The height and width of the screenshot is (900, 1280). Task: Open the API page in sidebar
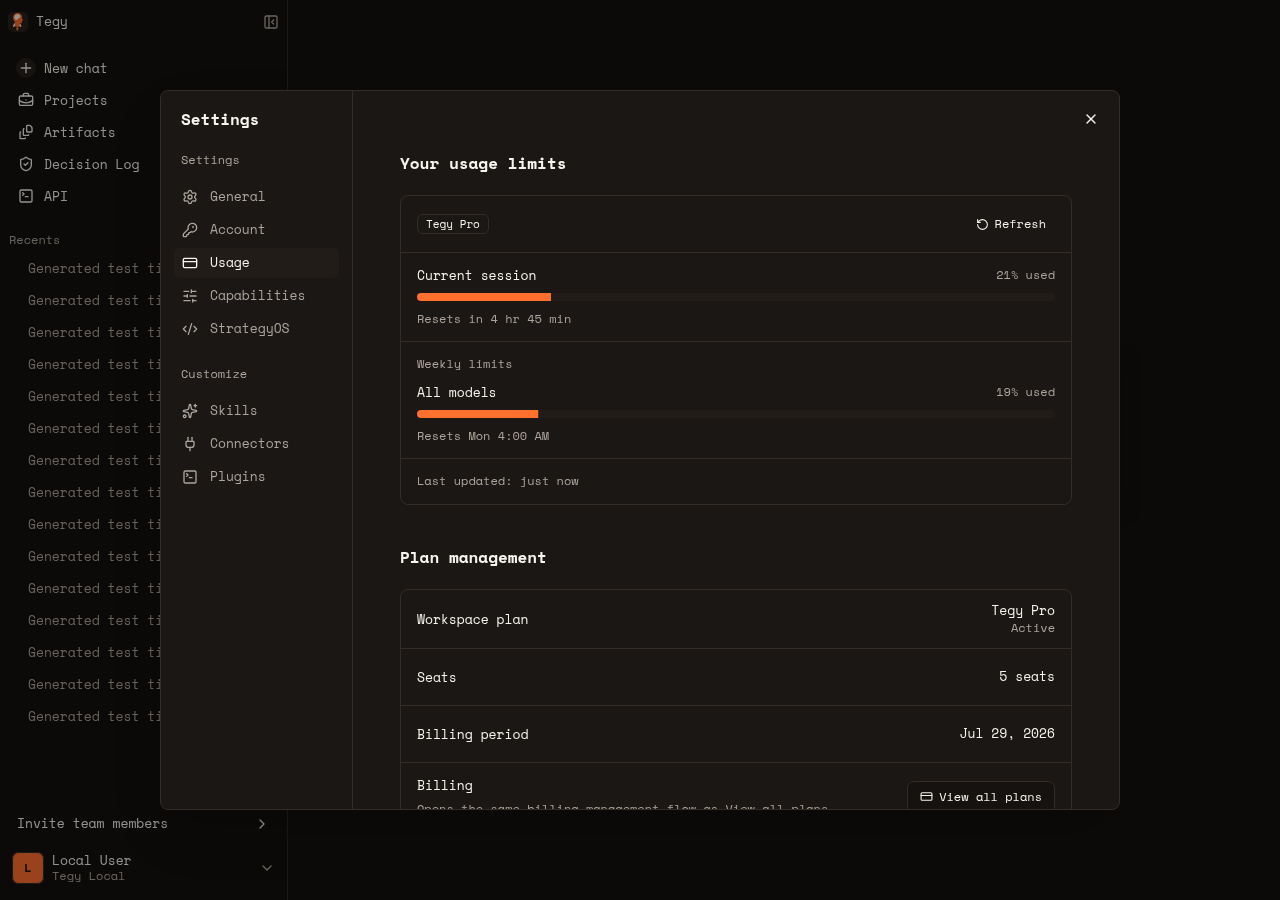point(56,196)
